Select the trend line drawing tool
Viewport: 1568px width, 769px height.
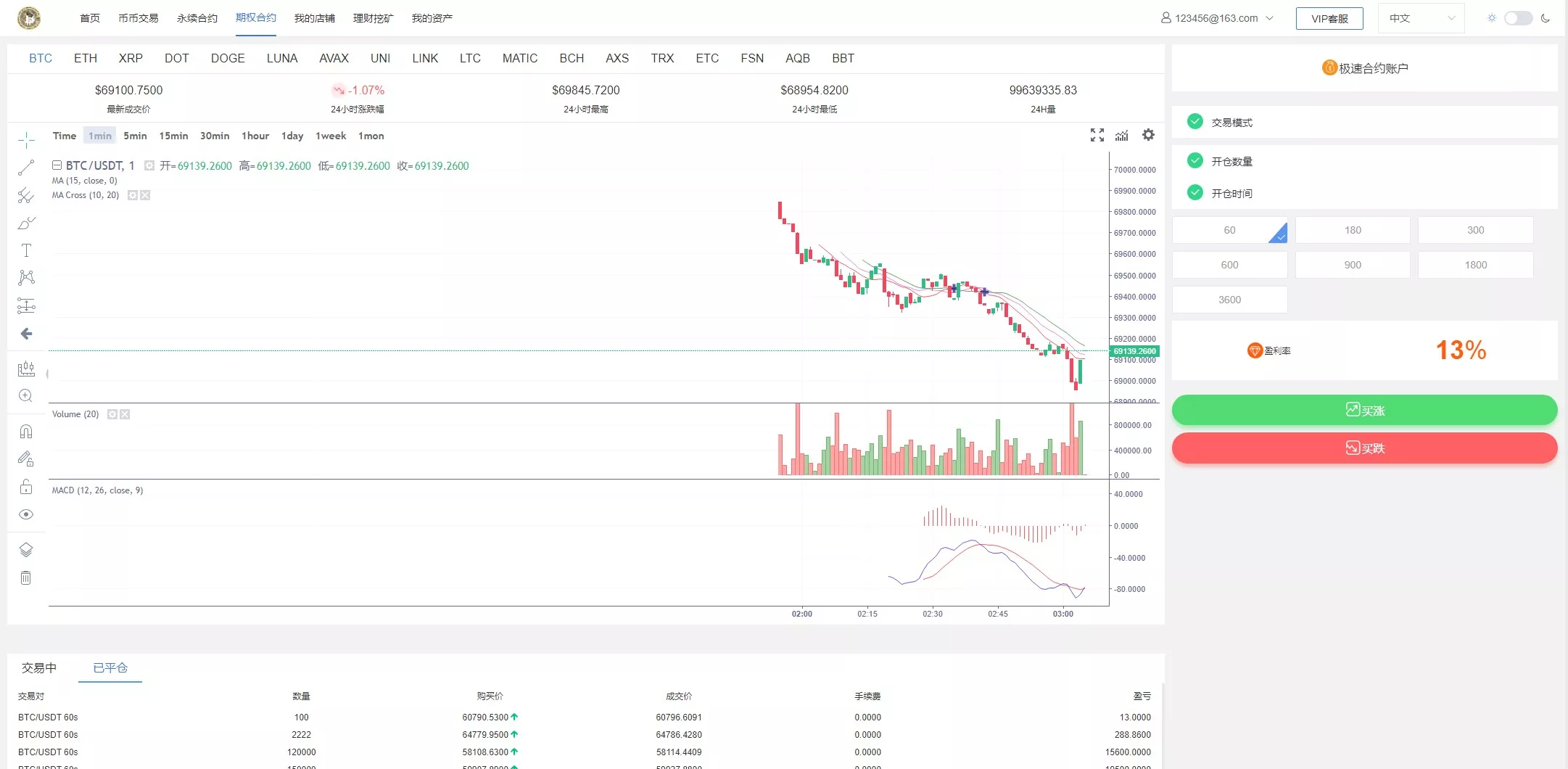26,168
